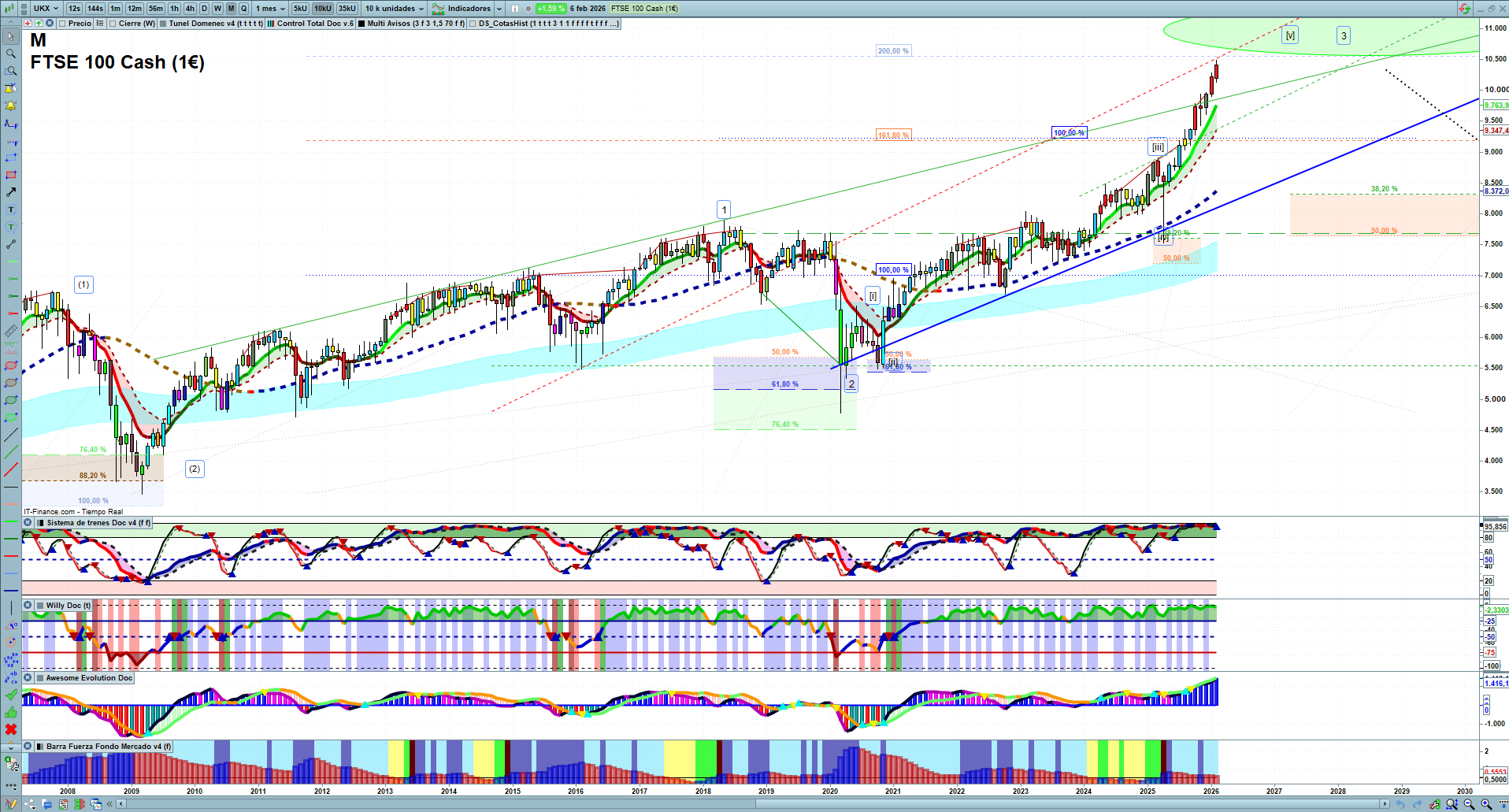Toggle Sistema de trenes Doc visibility checkbox
1509x812 pixels.
(x=41, y=523)
